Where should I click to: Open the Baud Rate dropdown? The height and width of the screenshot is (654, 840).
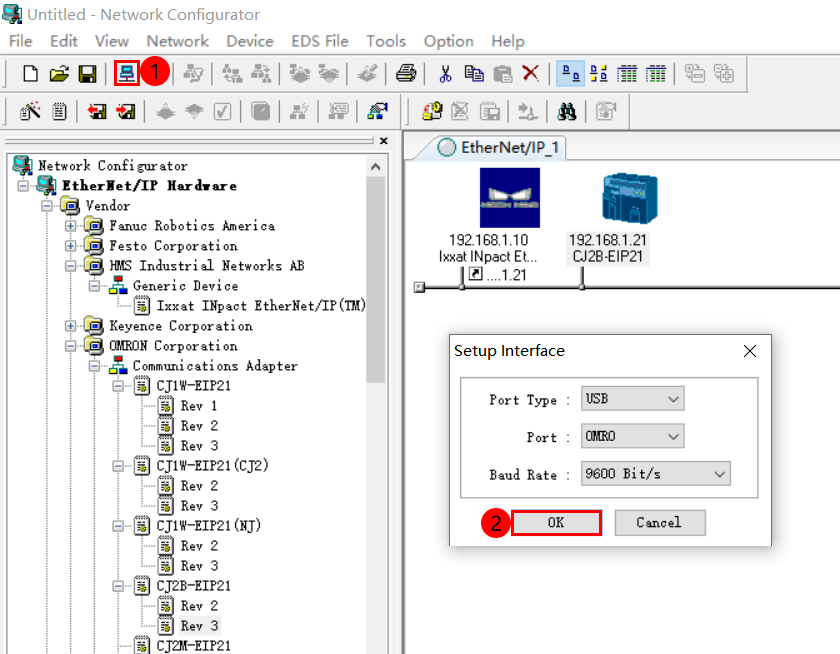point(655,474)
